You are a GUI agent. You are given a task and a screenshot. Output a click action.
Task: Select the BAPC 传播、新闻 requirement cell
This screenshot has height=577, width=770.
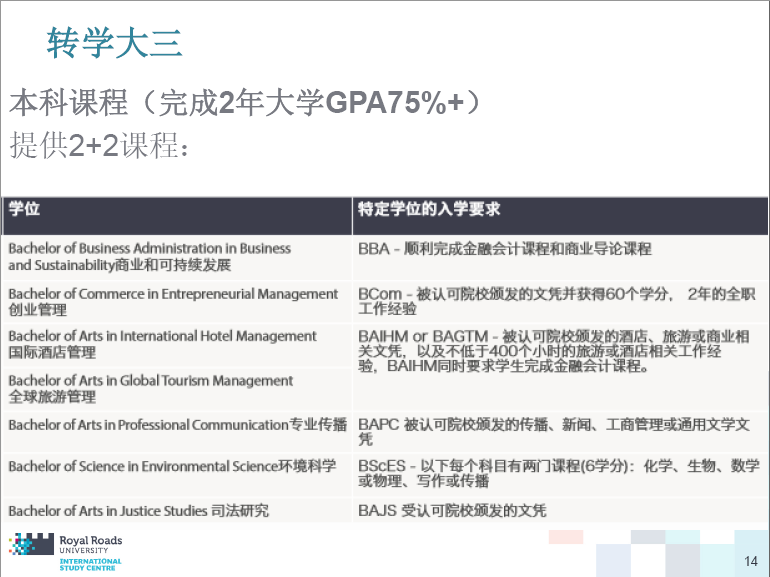click(560, 432)
